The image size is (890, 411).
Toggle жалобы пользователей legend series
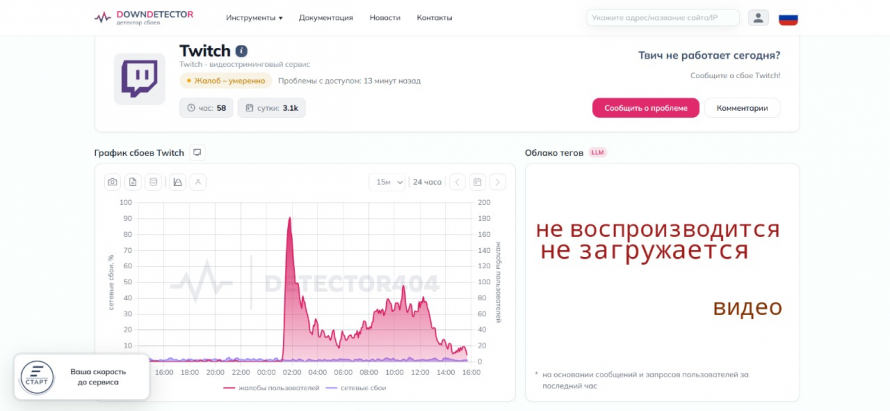click(x=271, y=388)
